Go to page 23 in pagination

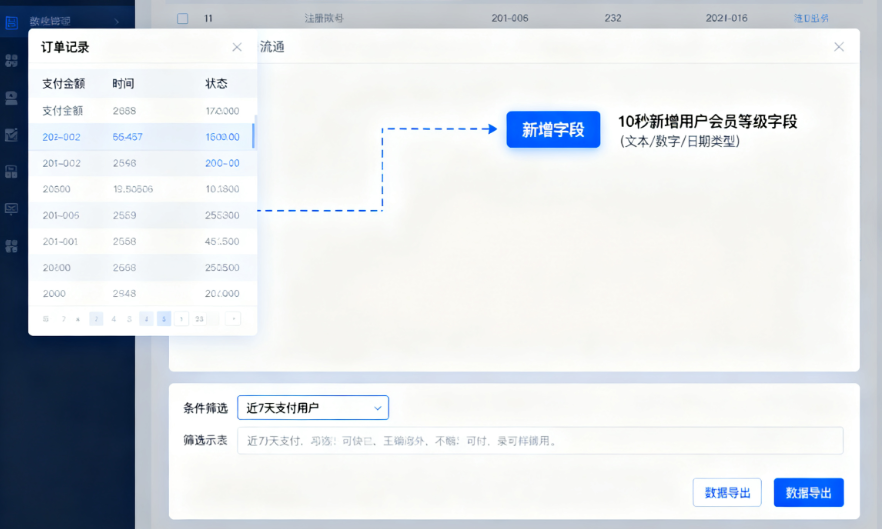(x=199, y=319)
